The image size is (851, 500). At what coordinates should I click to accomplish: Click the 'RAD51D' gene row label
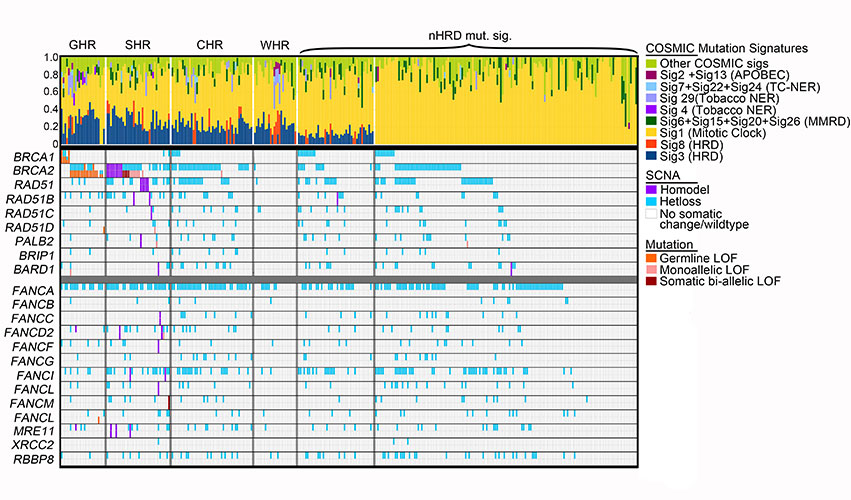30,227
